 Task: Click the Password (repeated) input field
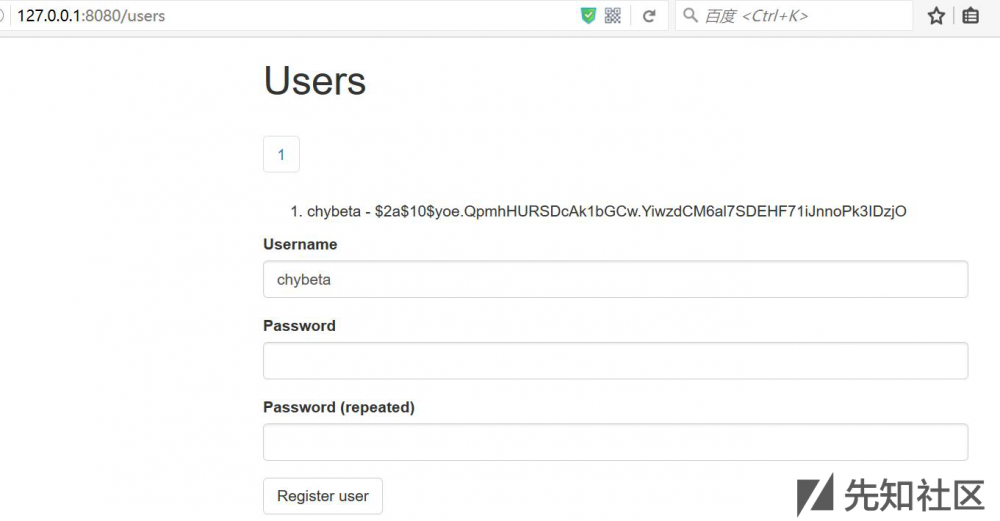pyautogui.click(x=615, y=442)
